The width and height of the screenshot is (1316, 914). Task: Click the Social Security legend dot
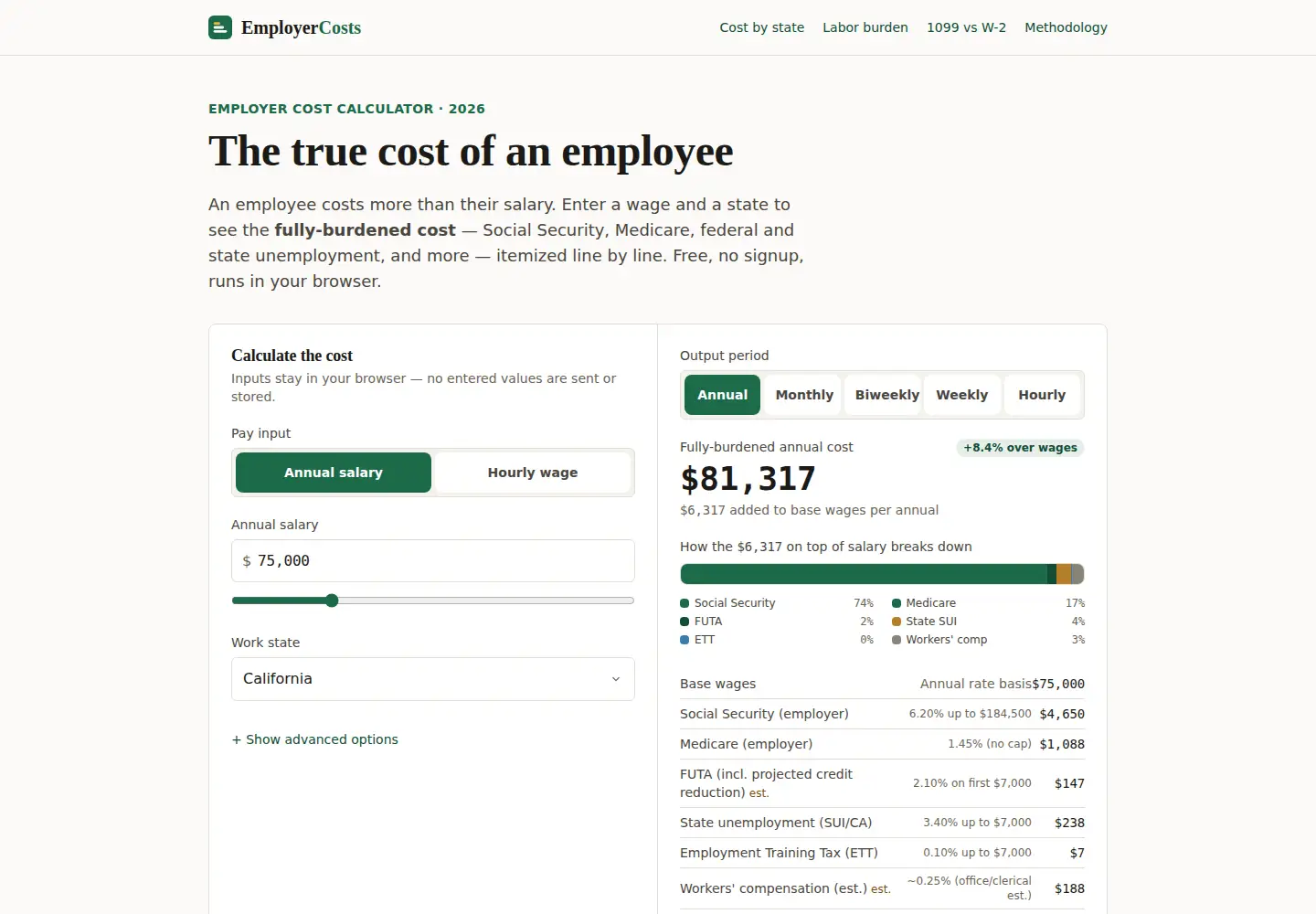point(685,603)
